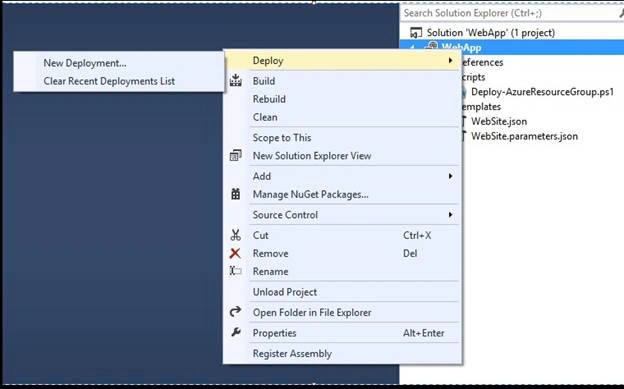Click the NuGet package icon
Image resolution: width=624 pixels, height=389 pixels.
click(x=236, y=194)
